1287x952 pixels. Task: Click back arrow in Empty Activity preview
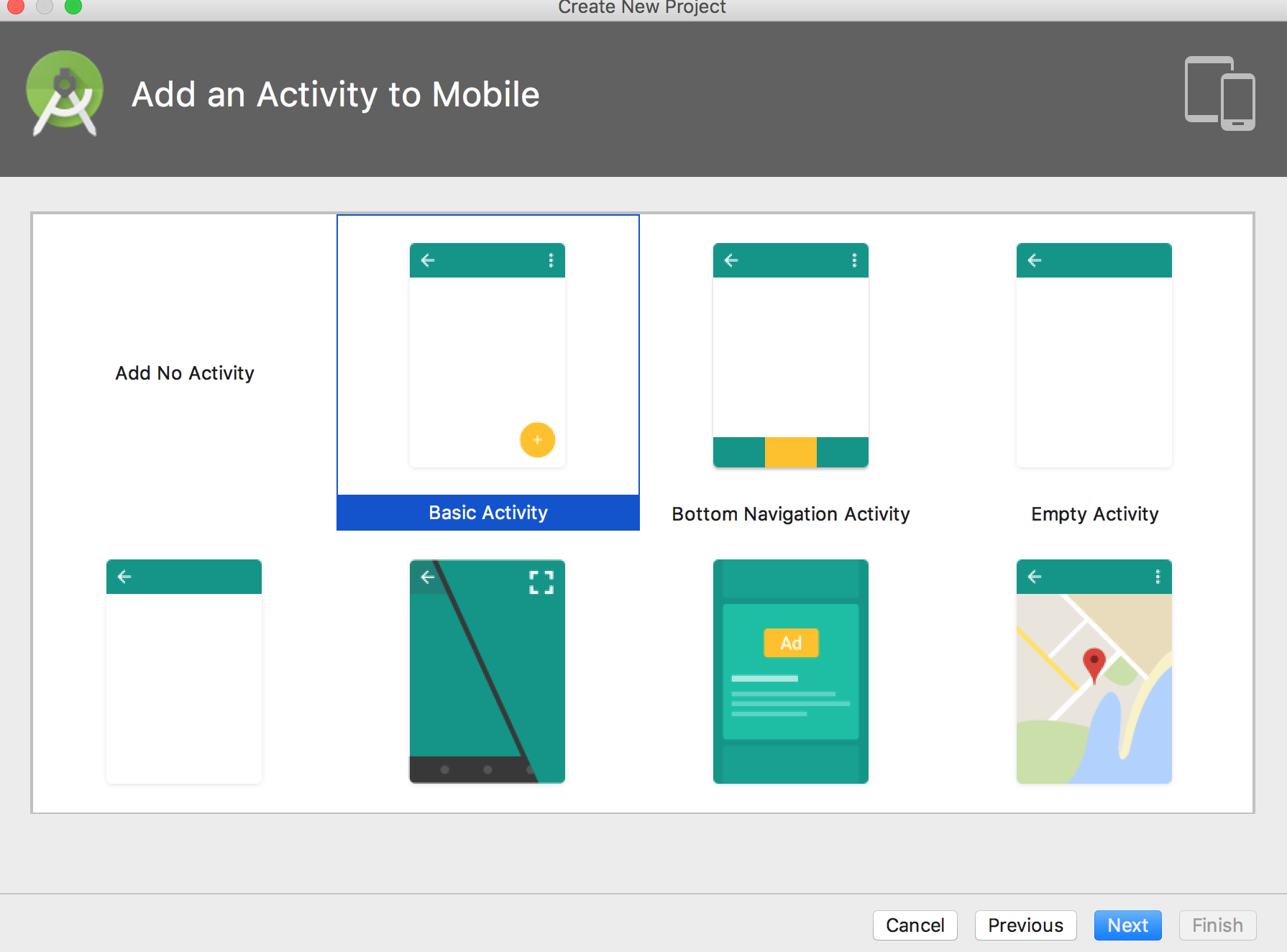[1035, 260]
